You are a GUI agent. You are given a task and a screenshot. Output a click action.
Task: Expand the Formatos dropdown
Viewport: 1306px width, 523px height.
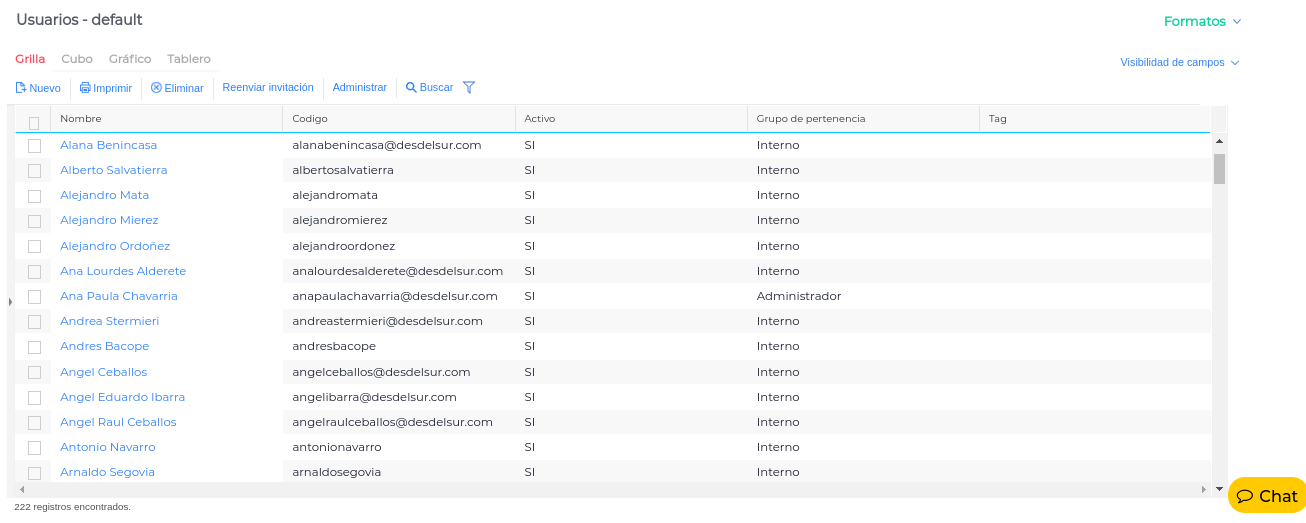(x=1202, y=21)
